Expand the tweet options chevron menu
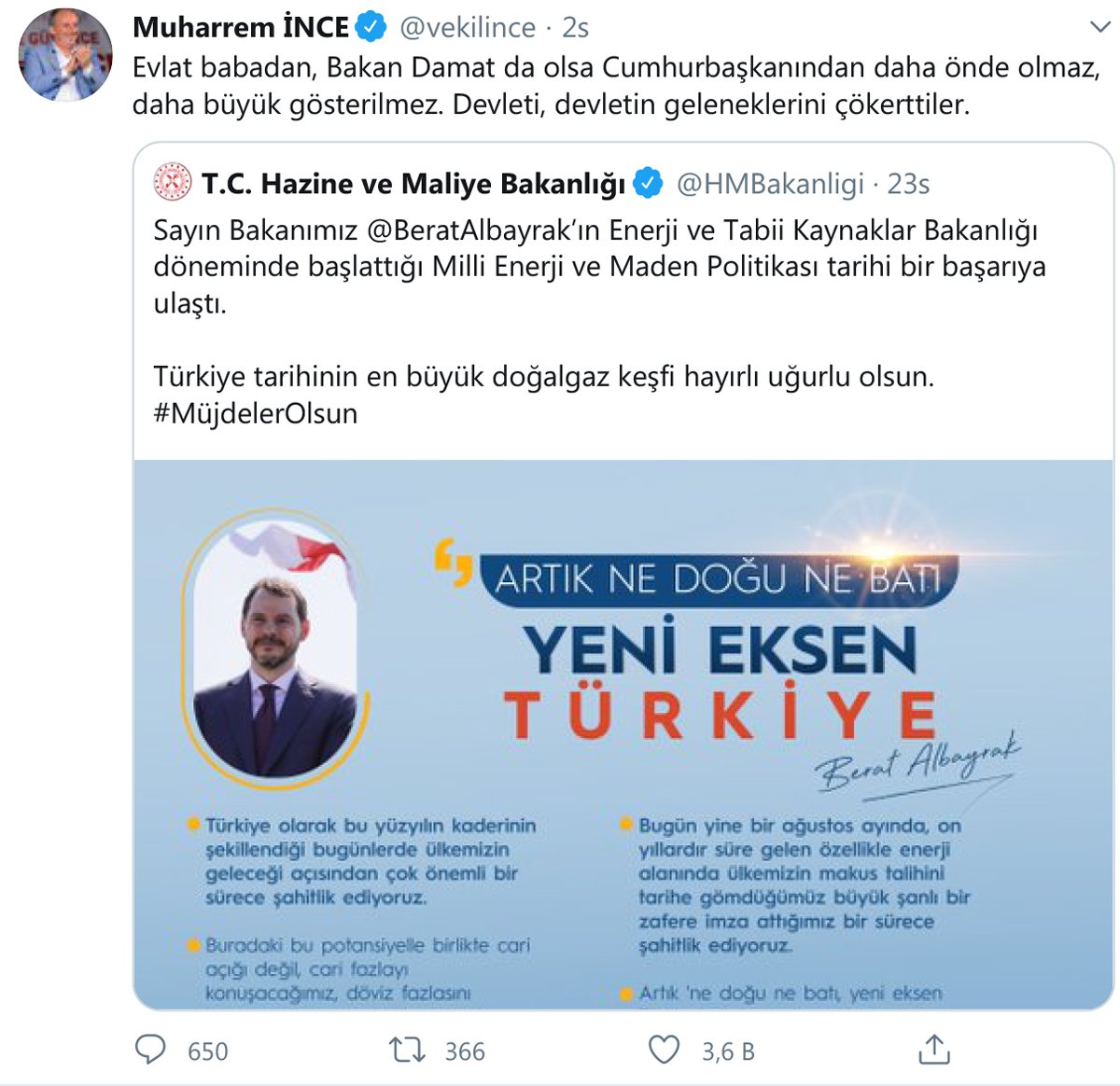Image resolution: width=1120 pixels, height=1086 pixels. click(x=1100, y=28)
